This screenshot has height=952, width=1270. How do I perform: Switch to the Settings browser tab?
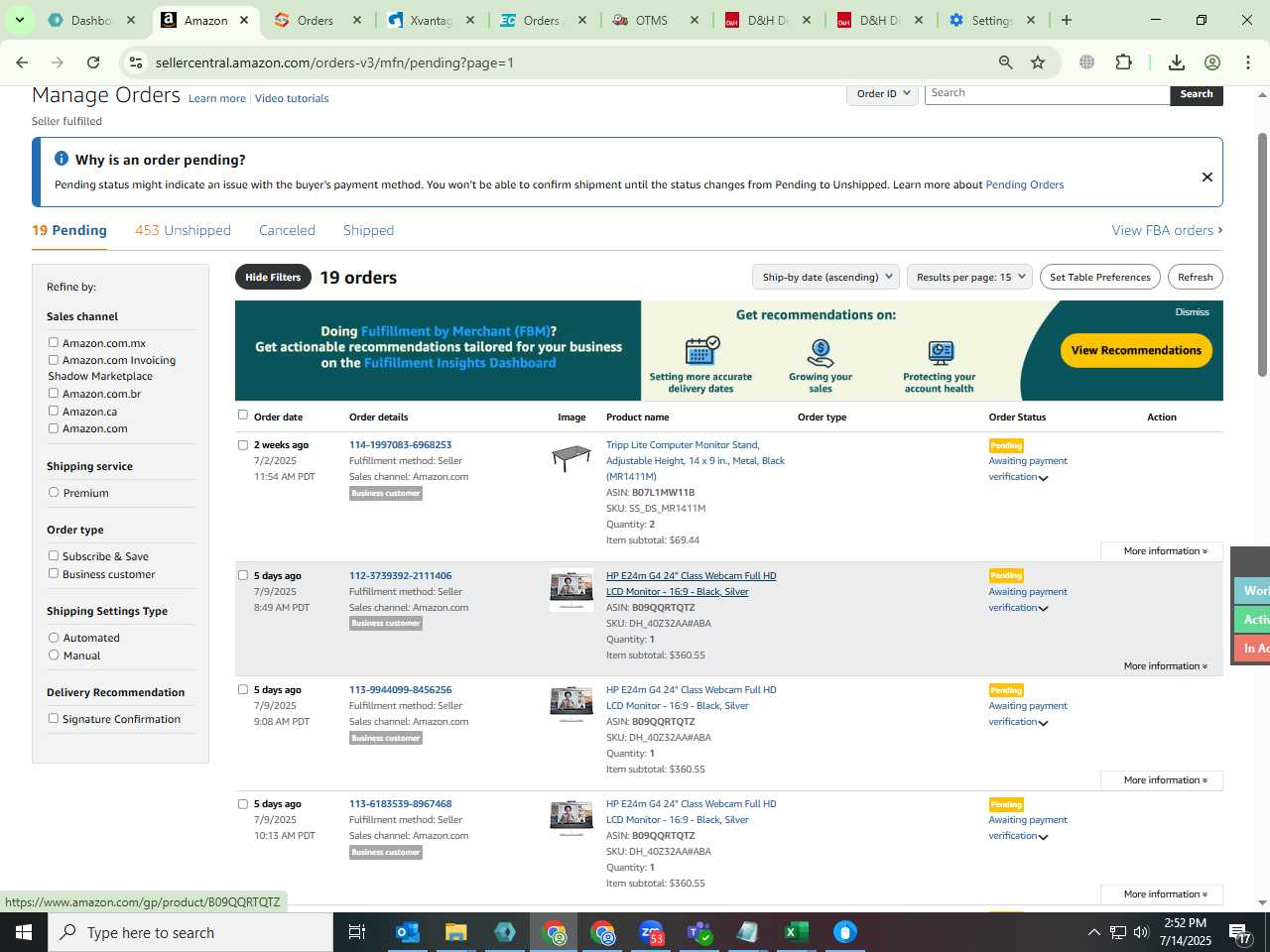coord(990,20)
